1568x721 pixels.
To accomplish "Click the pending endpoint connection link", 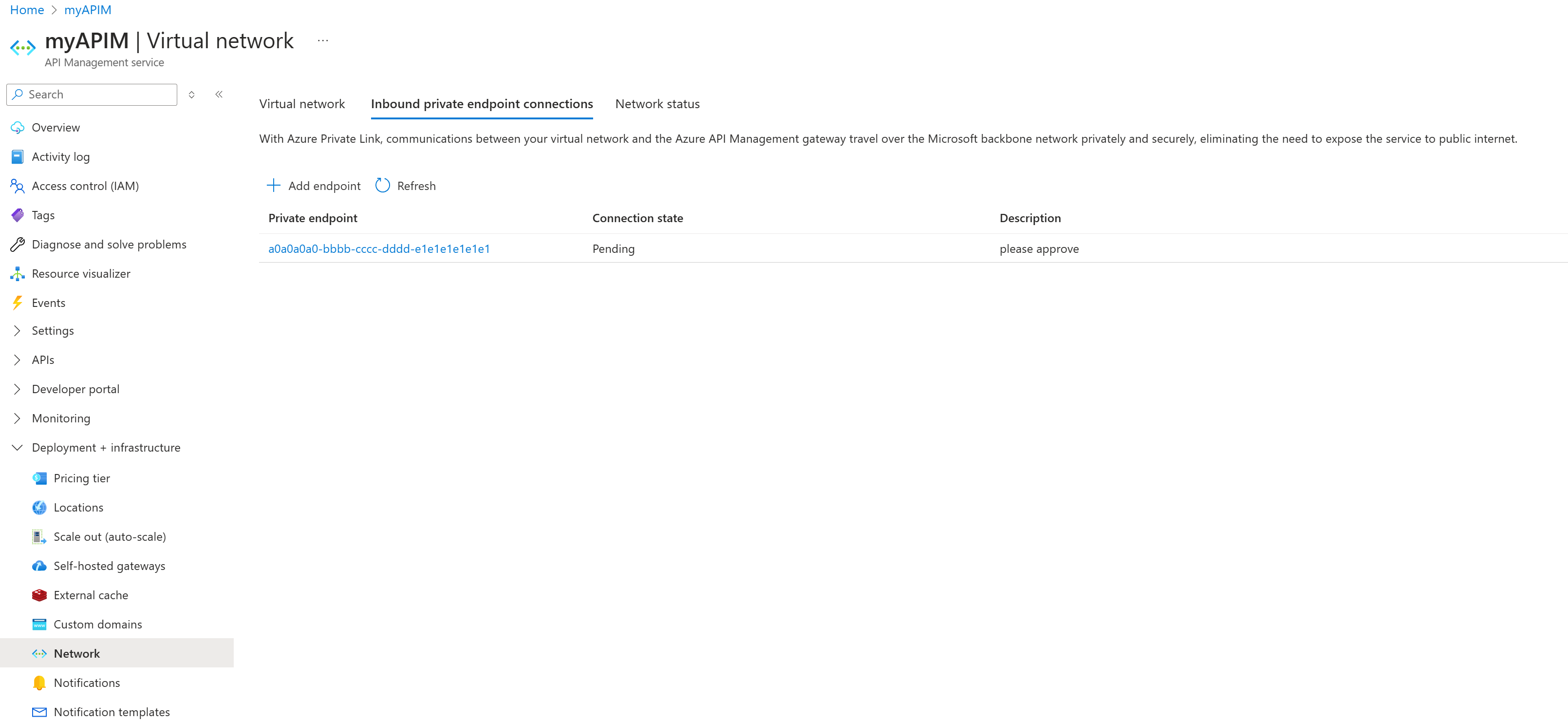I will coord(380,248).
